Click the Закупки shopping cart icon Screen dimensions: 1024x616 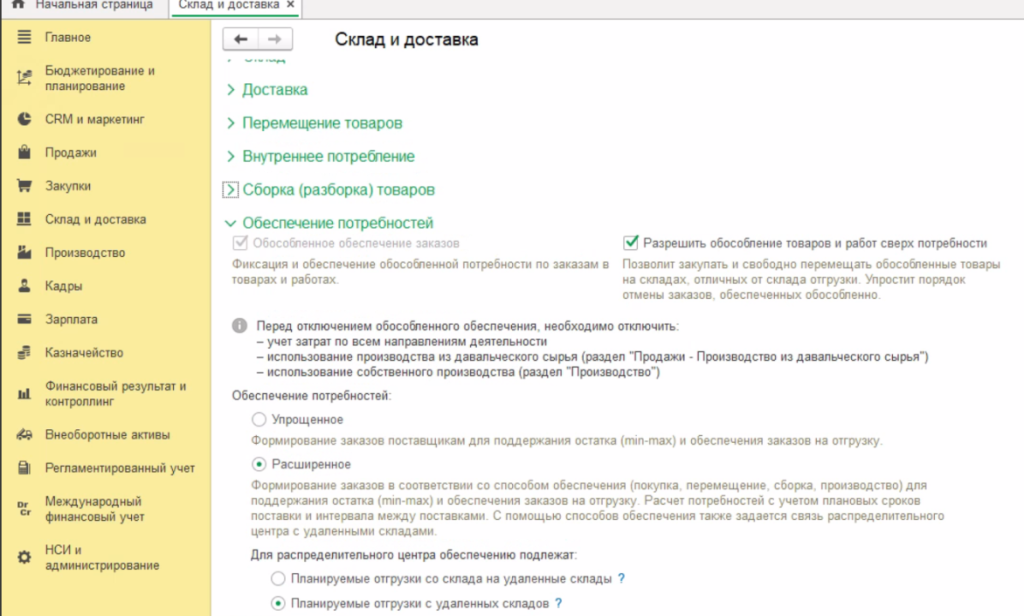[25, 186]
